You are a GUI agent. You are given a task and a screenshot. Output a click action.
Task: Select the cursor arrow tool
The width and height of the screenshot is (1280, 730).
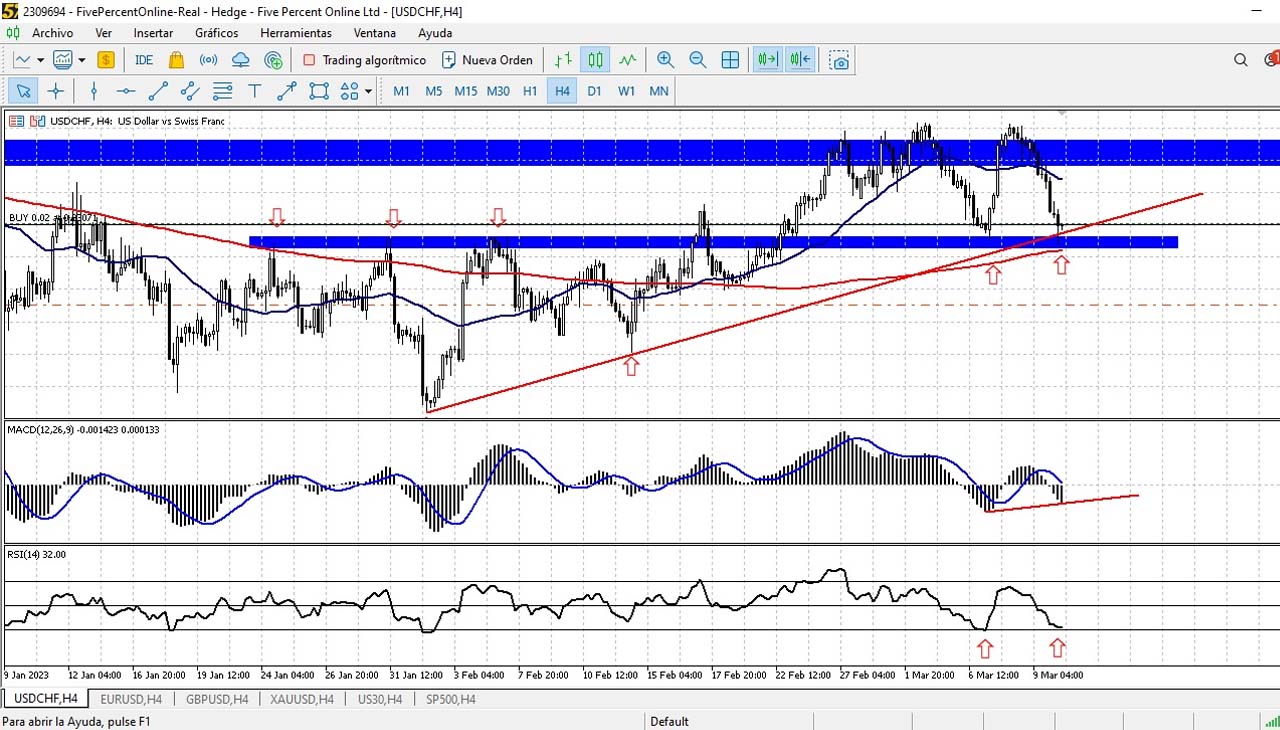pos(24,91)
